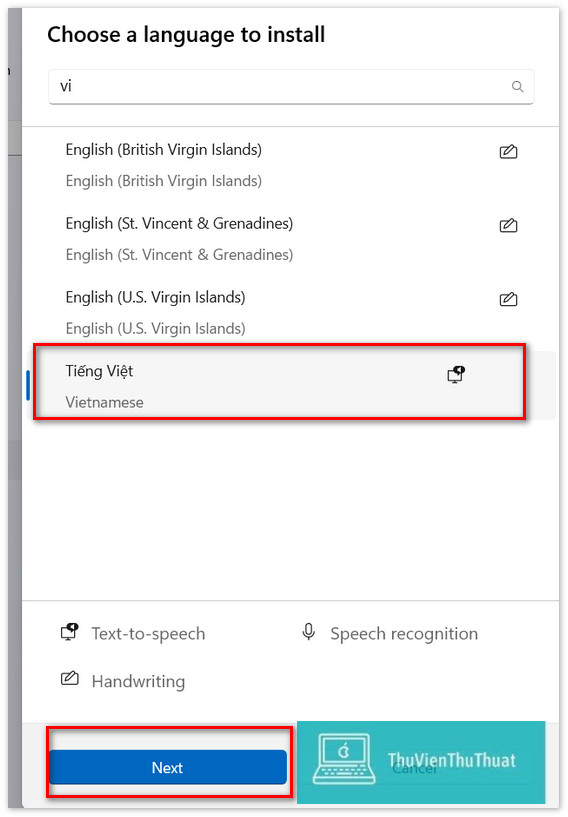Click the search magnifier icon
568x817 pixels.
(517, 86)
